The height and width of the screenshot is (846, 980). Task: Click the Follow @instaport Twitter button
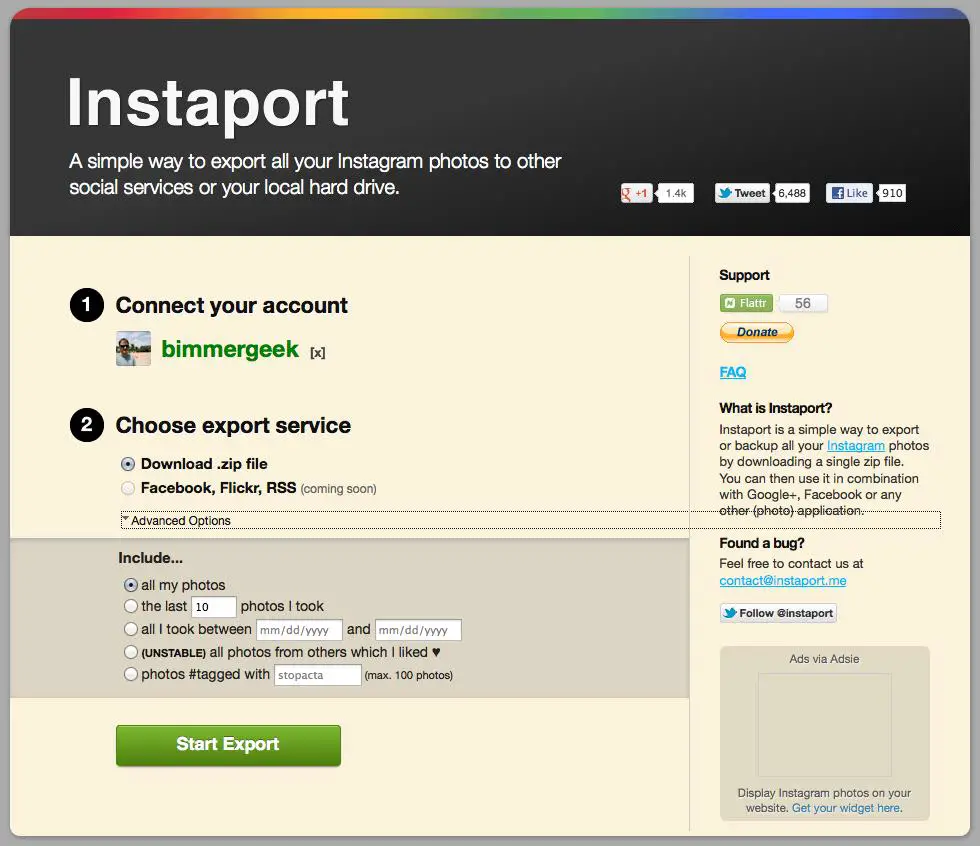[778, 613]
